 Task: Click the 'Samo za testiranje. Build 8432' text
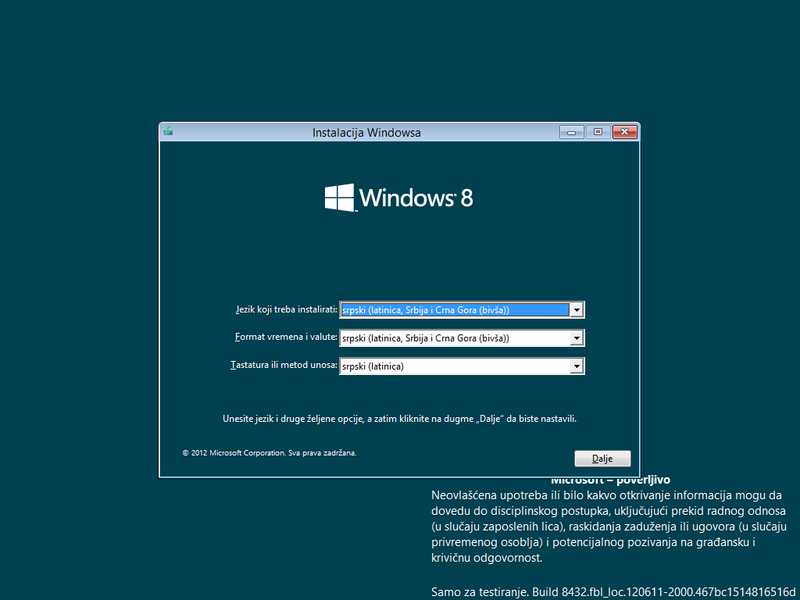pos(613,592)
